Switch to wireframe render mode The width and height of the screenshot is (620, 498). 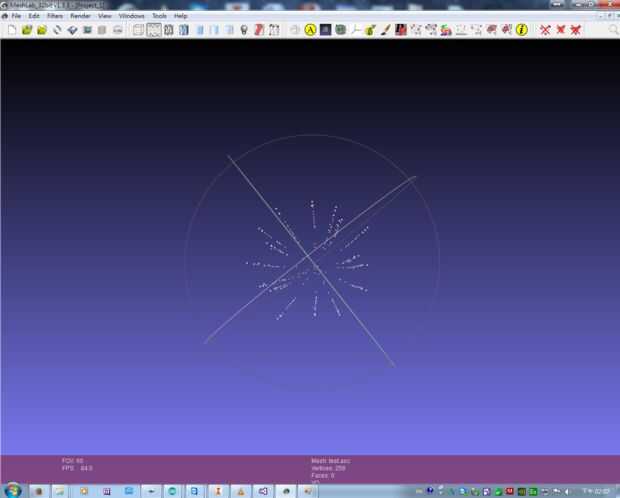click(x=169, y=30)
